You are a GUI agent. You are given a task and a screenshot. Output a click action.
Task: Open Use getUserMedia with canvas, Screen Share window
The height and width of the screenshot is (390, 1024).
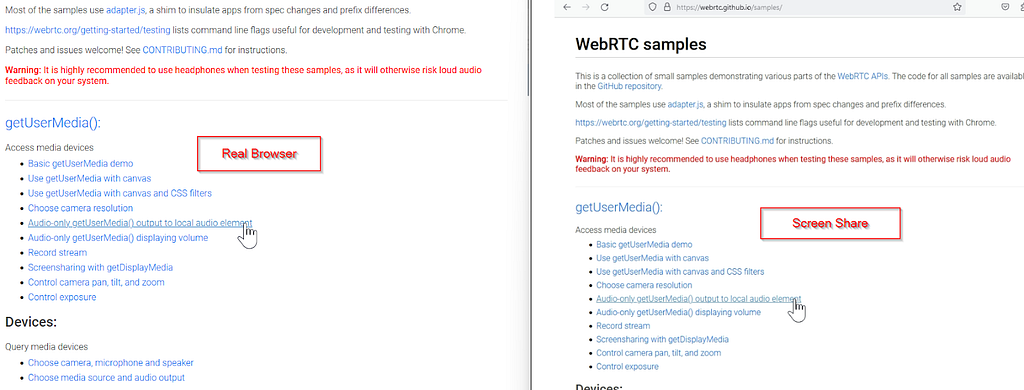point(652,258)
